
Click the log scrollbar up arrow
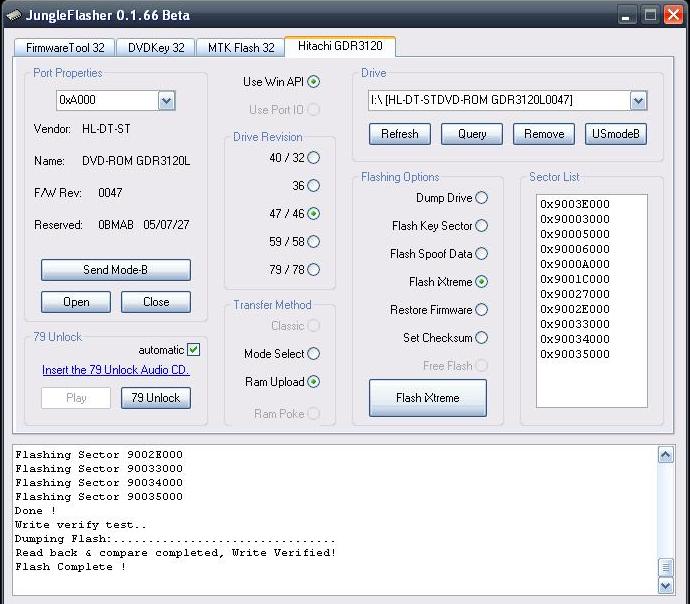coord(665,455)
